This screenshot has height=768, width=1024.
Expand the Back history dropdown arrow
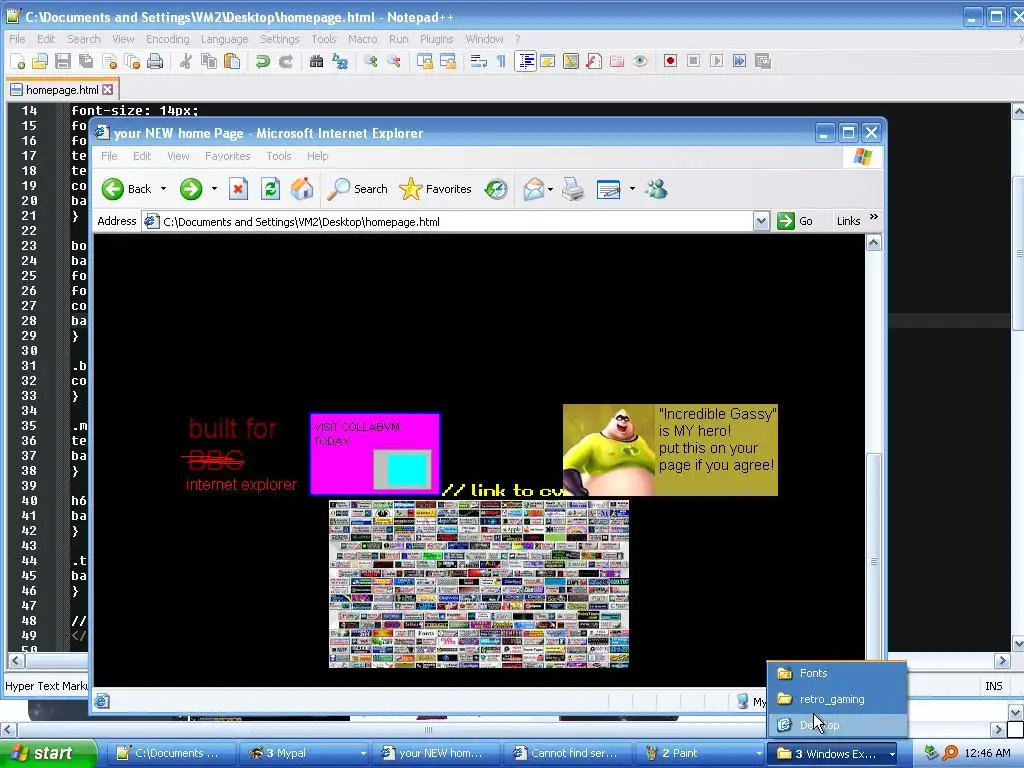coord(163,189)
